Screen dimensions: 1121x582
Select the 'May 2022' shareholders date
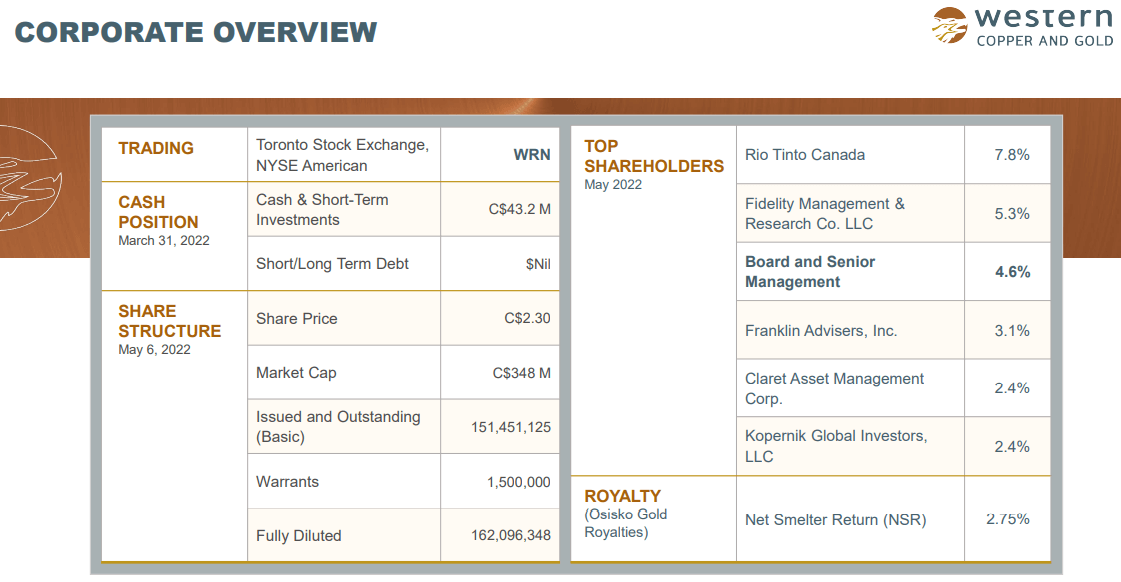click(613, 184)
